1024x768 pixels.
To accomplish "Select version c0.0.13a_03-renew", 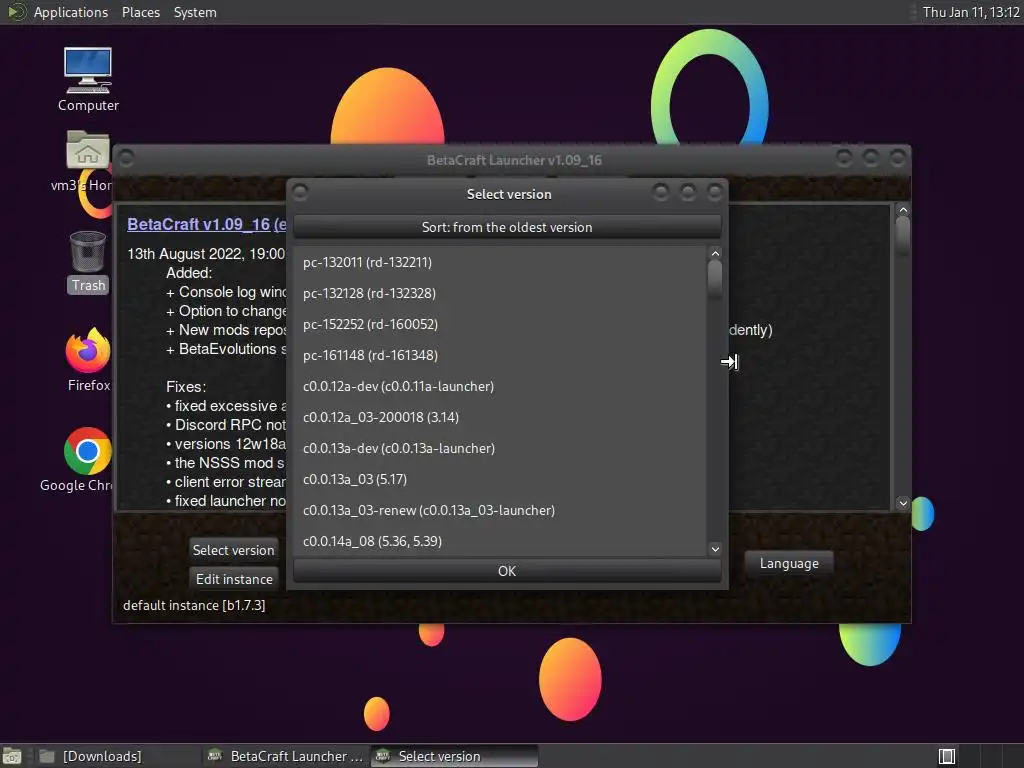I will point(500,510).
